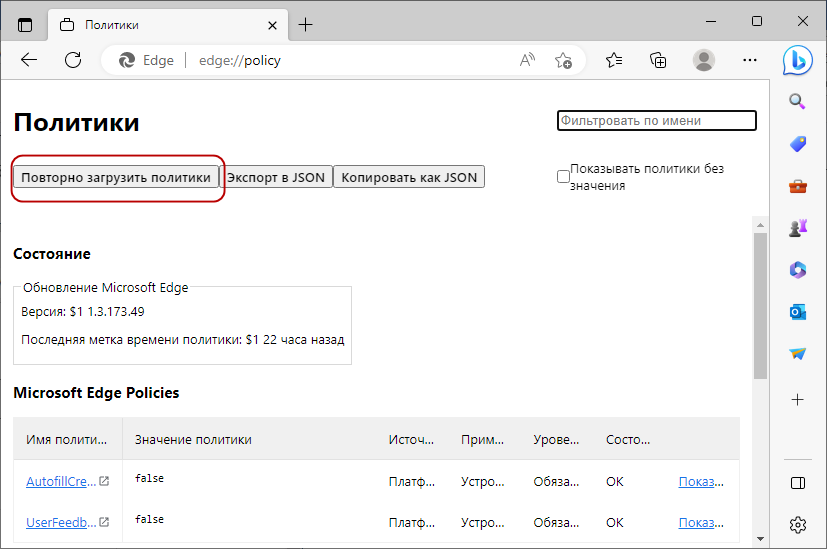Click the Microsoft Edge Policies heading

[96, 393]
